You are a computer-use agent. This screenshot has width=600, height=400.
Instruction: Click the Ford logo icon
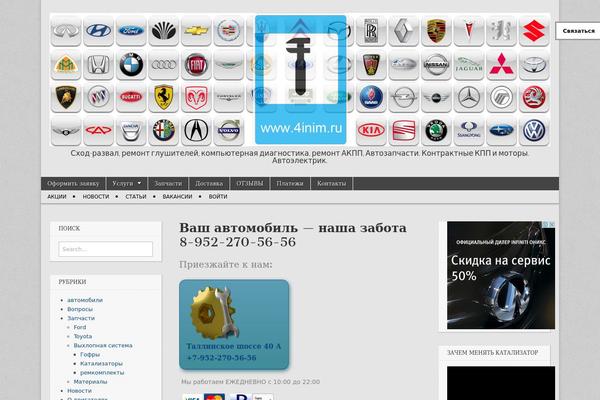click(131, 31)
